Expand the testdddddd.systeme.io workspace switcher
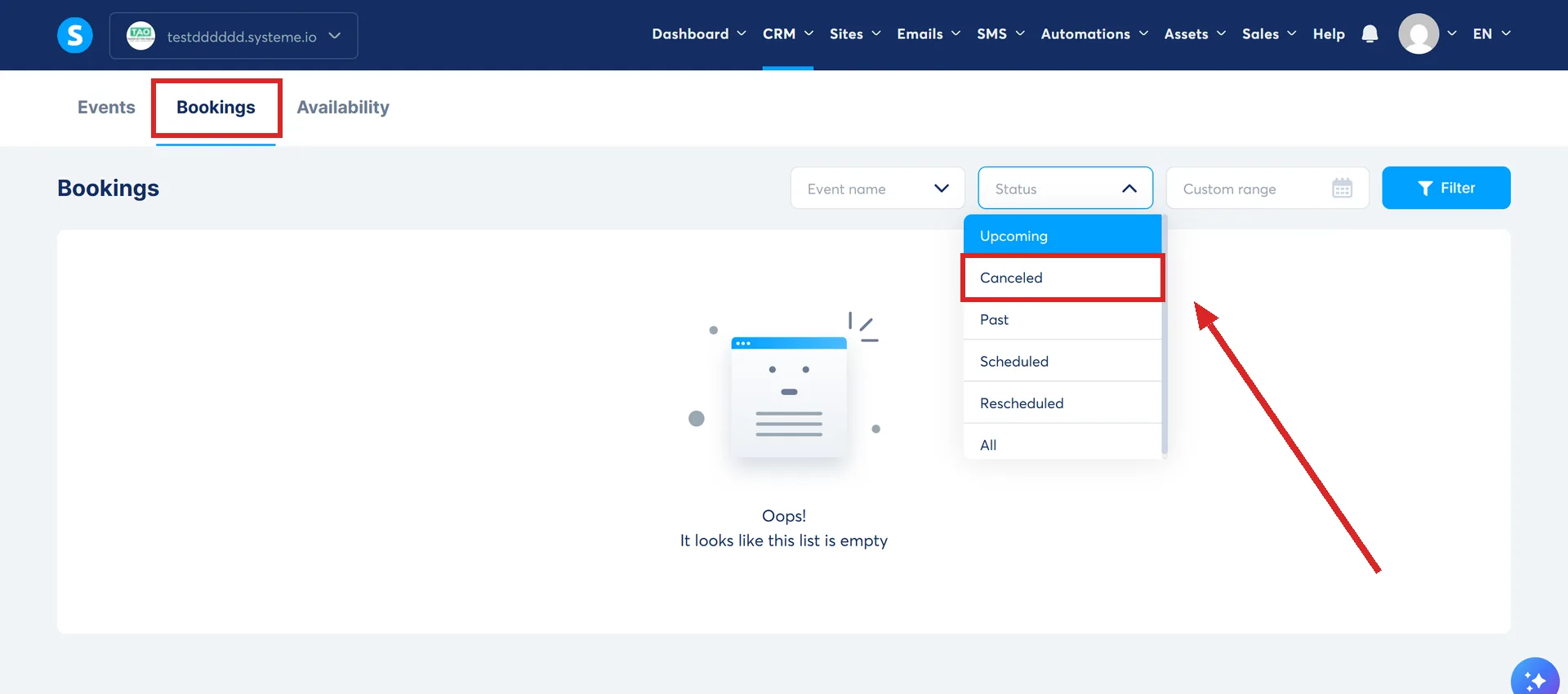The image size is (1568, 694). 234,36
